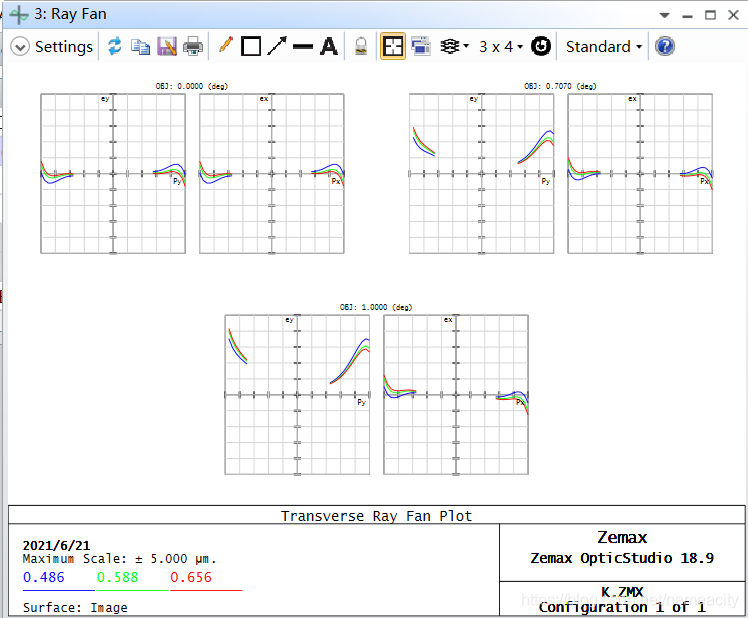
Task: Add text annotation with A tool
Action: coord(329,47)
